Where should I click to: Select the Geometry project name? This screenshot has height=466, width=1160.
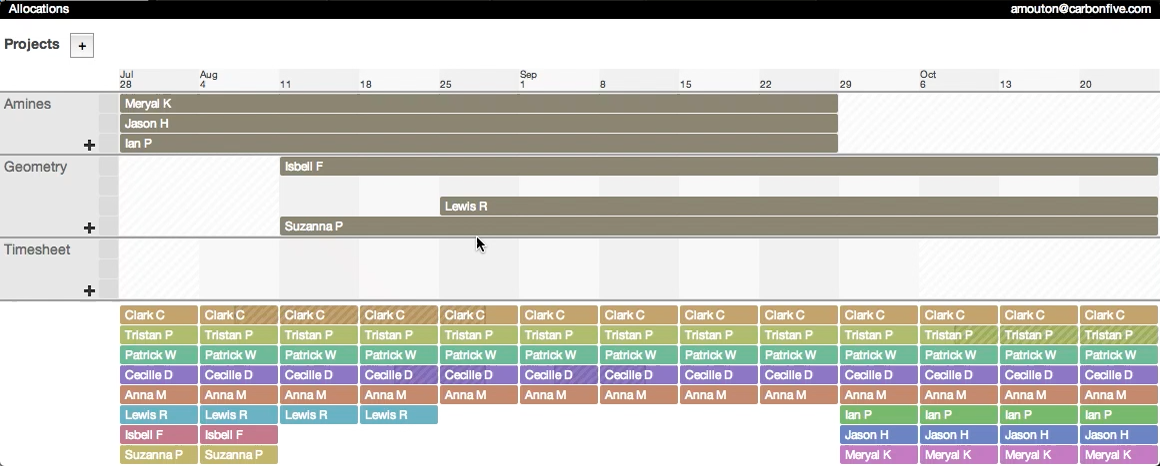(35, 167)
